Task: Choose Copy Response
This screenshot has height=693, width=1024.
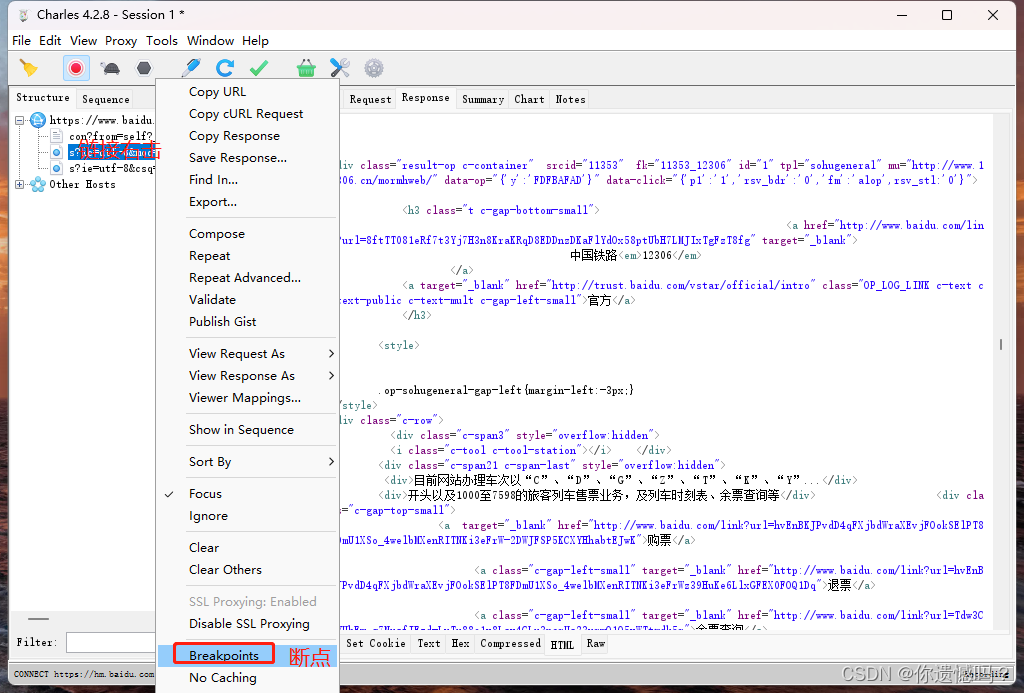Action: pos(234,136)
